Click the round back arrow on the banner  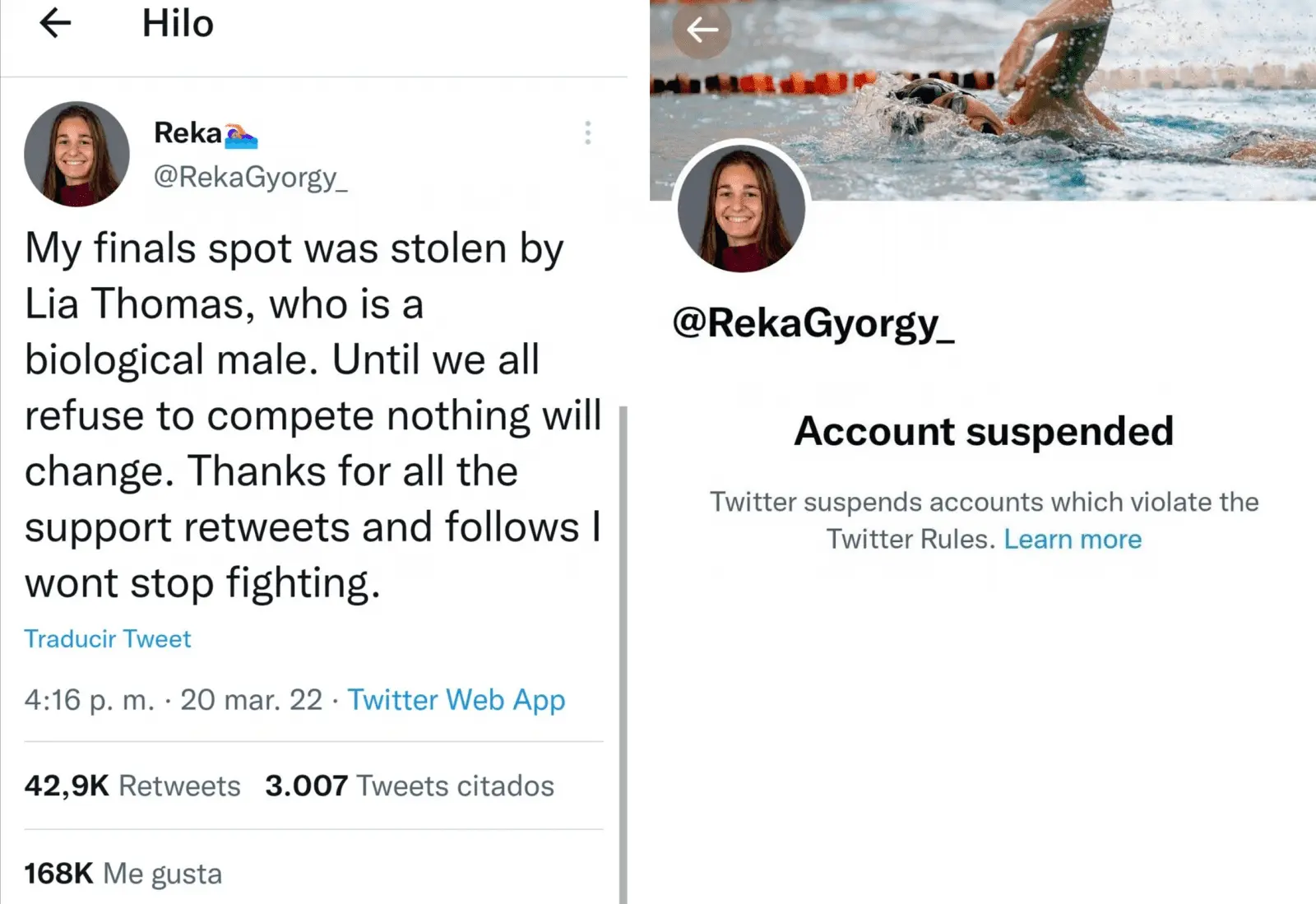click(x=702, y=30)
